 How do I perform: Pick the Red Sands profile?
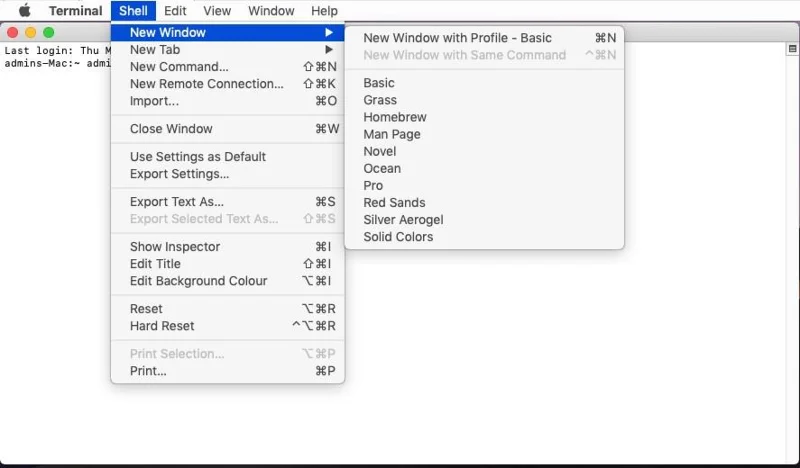coord(394,203)
